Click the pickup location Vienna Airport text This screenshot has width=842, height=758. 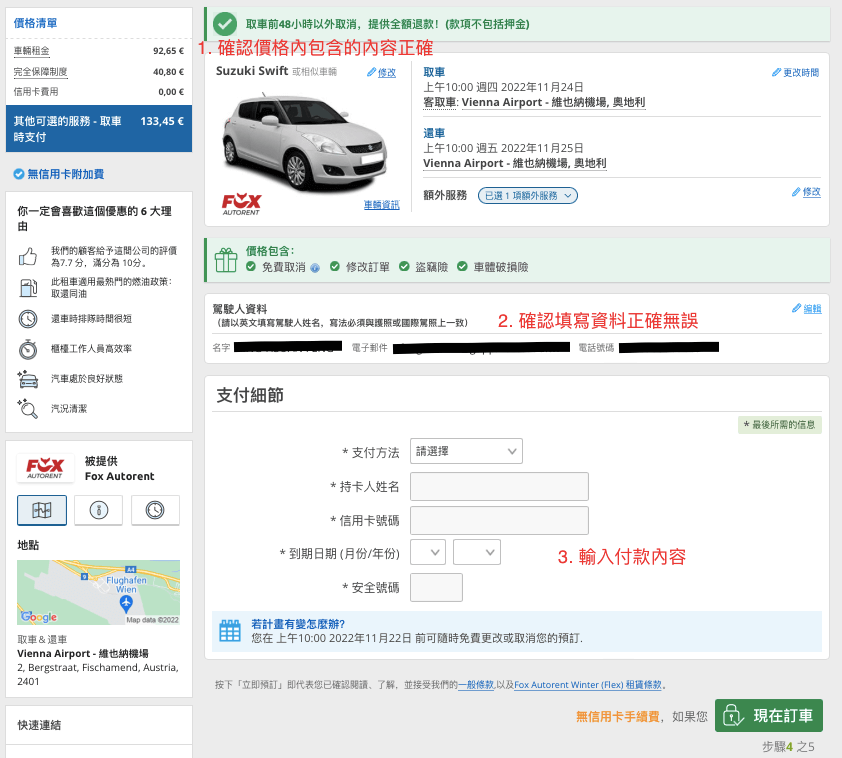(x=553, y=102)
